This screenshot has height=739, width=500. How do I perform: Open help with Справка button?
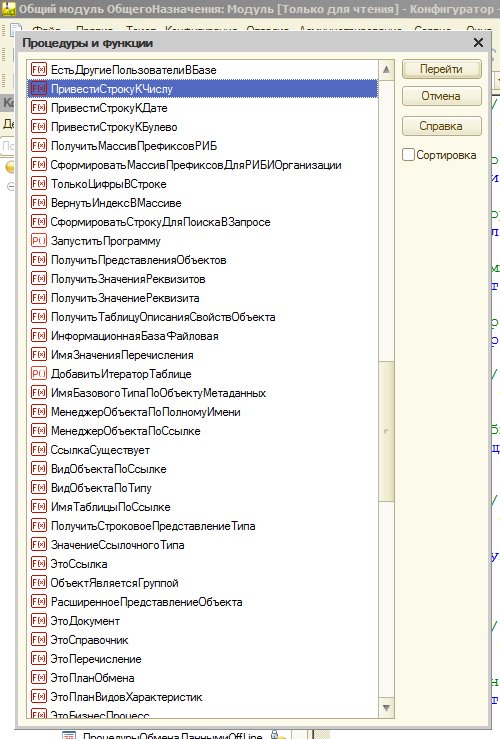pos(442,126)
